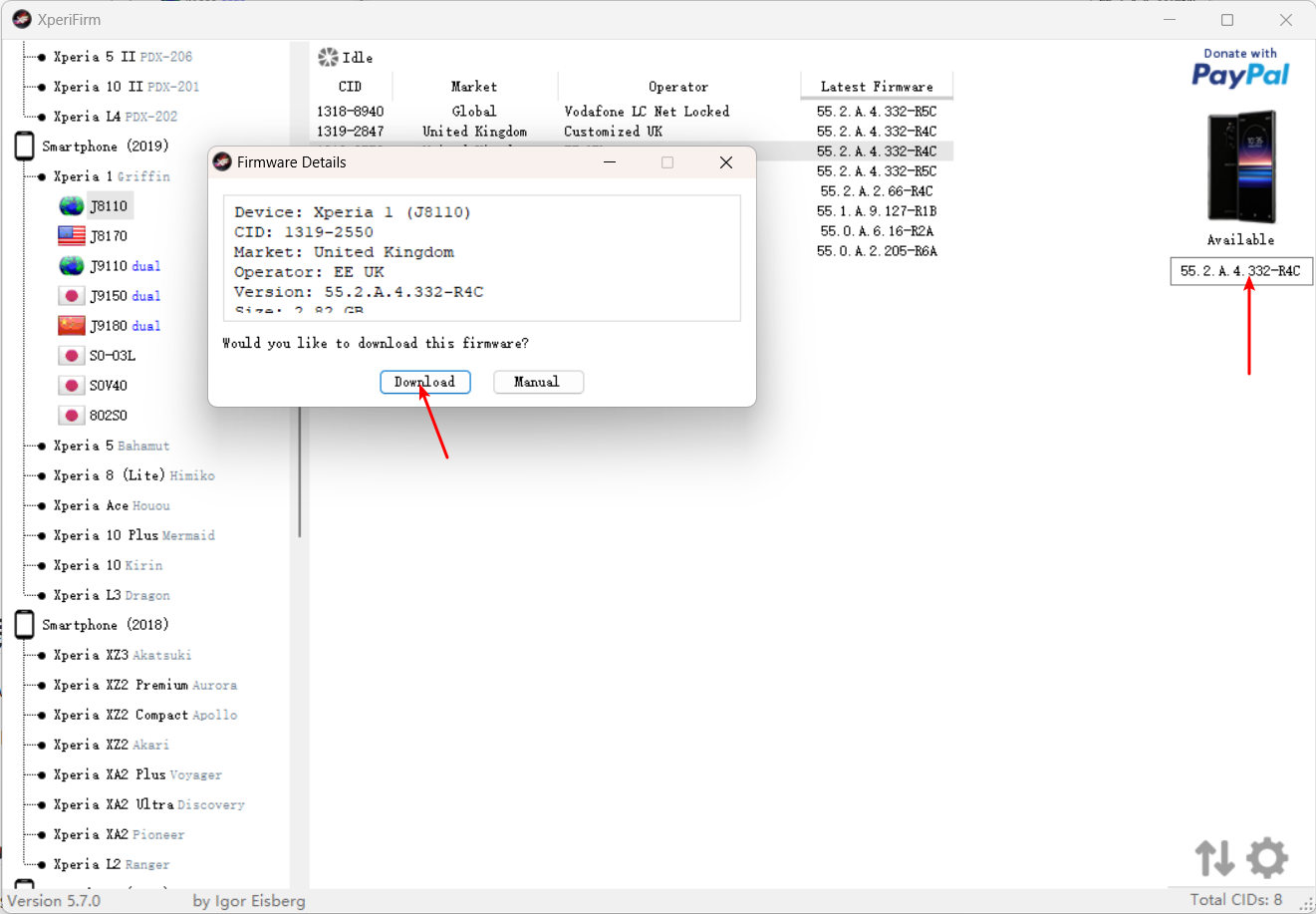Screen dimensions: 1316x914
Task: Click firmware 55.2.A.2.66-R4C in the list
Action: coord(877,191)
